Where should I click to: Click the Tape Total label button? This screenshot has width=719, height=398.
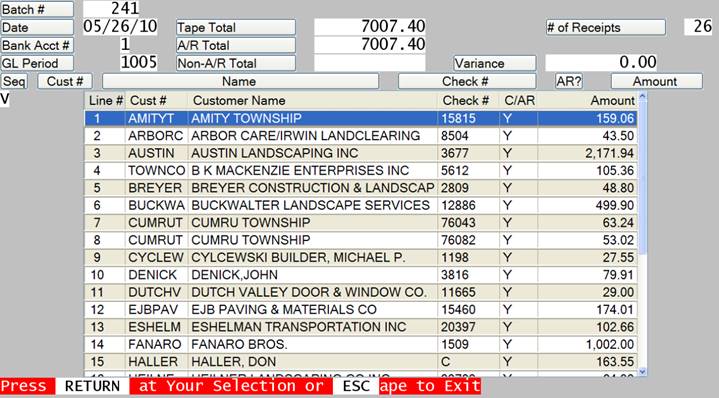pos(236,28)
